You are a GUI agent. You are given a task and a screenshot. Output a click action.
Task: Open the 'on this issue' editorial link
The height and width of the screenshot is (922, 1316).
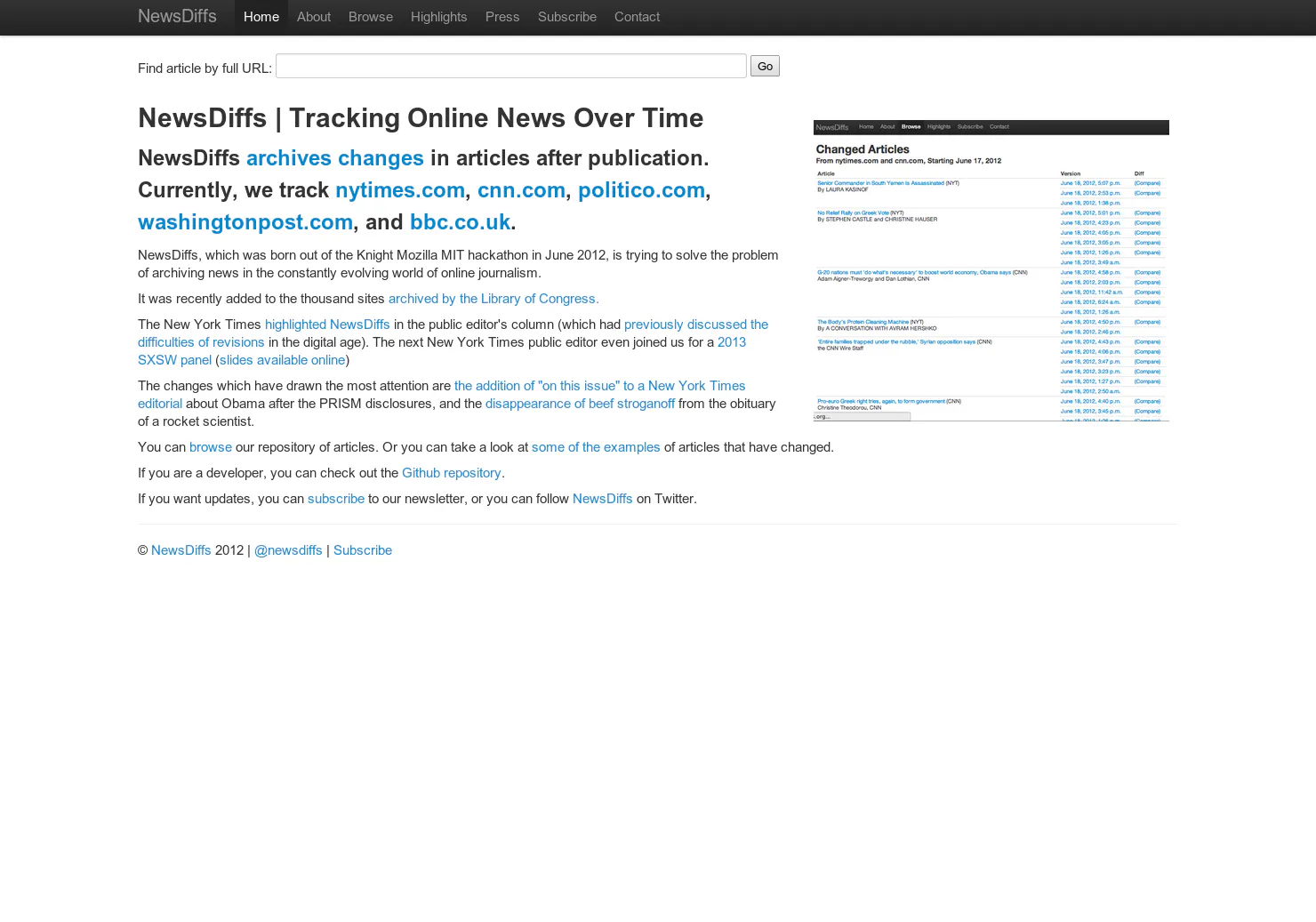(599, 386)
